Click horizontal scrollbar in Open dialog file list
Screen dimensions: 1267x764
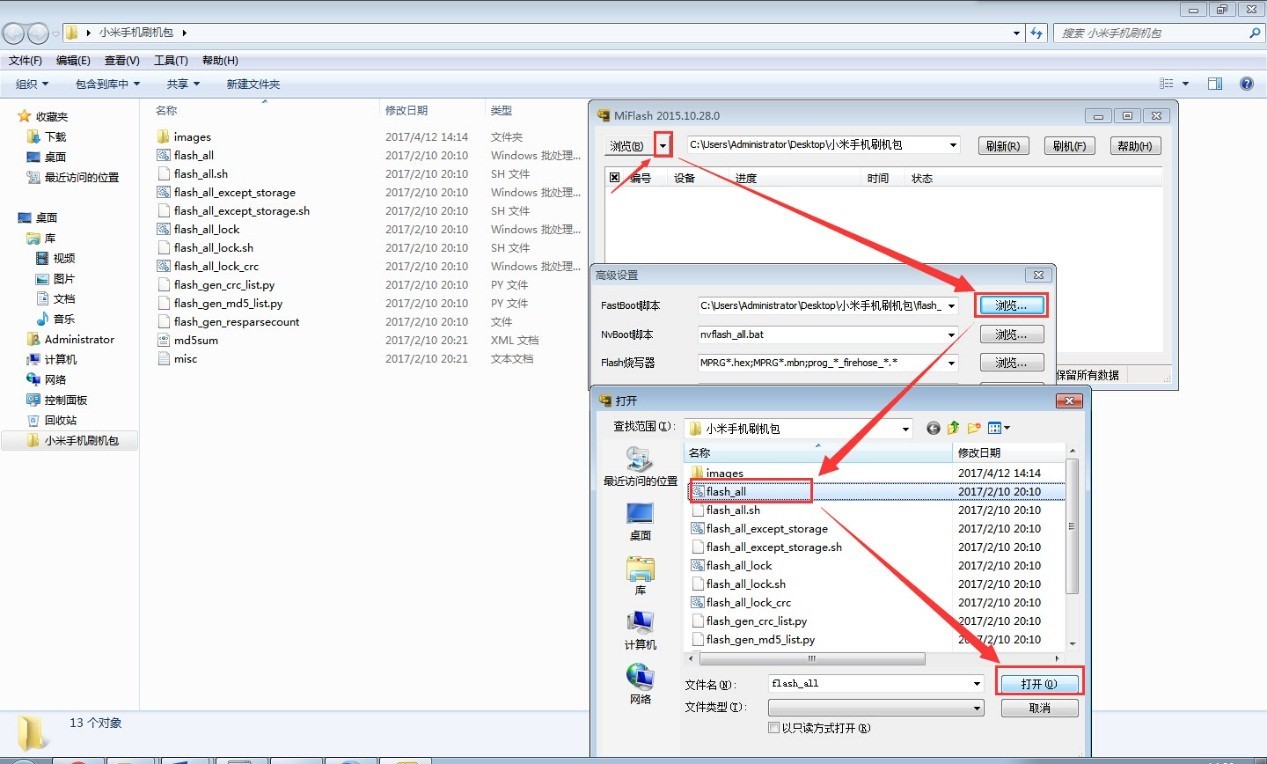[810, 658]
